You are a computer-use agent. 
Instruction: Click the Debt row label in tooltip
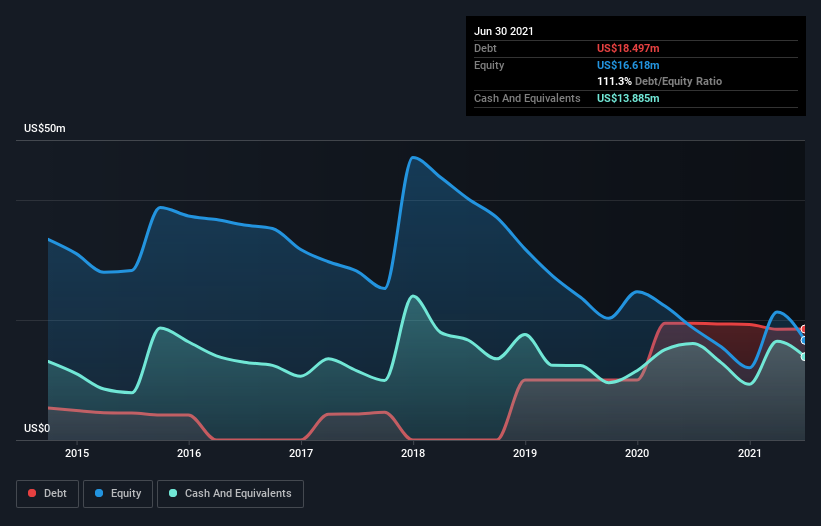(485, 49)
